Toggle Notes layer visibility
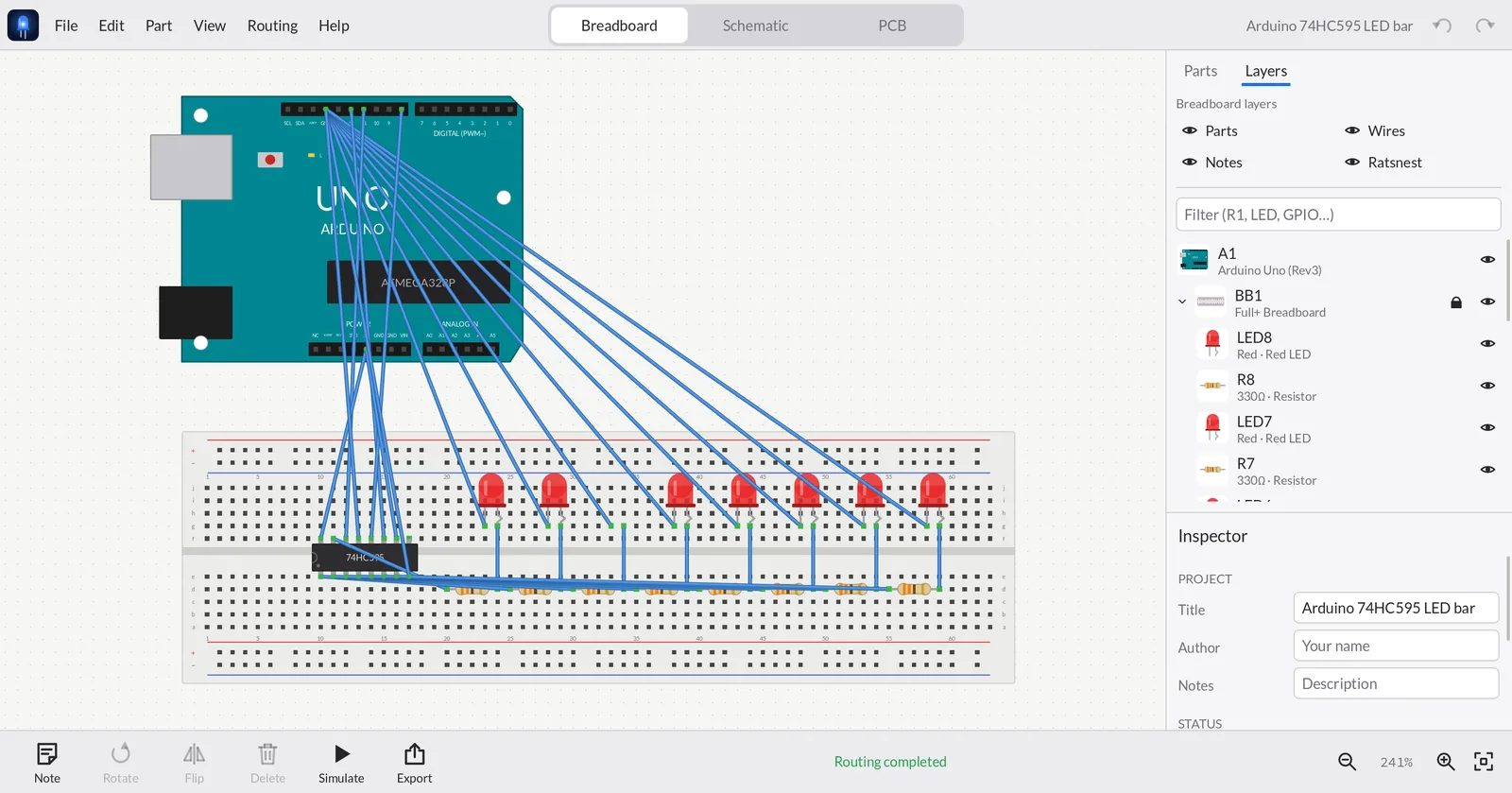 [x=1190, y=163]
